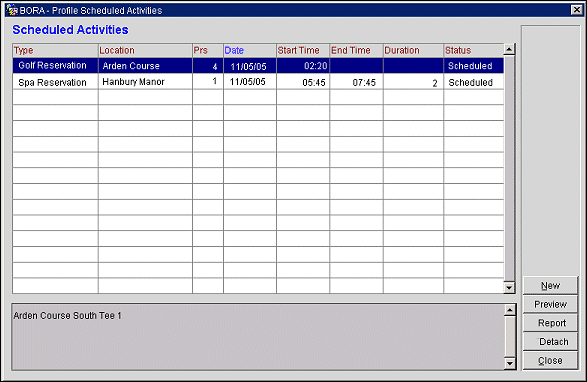This screenshot has width=587, height=382.
Task: Click the 05:45 start time cell
Action: tap(303, 82)
